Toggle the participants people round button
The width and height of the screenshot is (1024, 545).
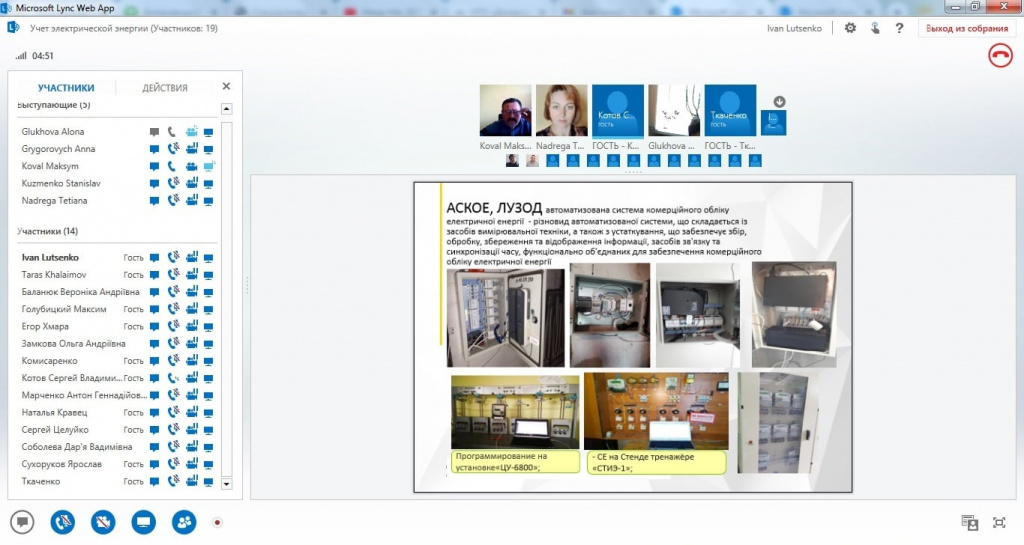(x=184, y=522)
